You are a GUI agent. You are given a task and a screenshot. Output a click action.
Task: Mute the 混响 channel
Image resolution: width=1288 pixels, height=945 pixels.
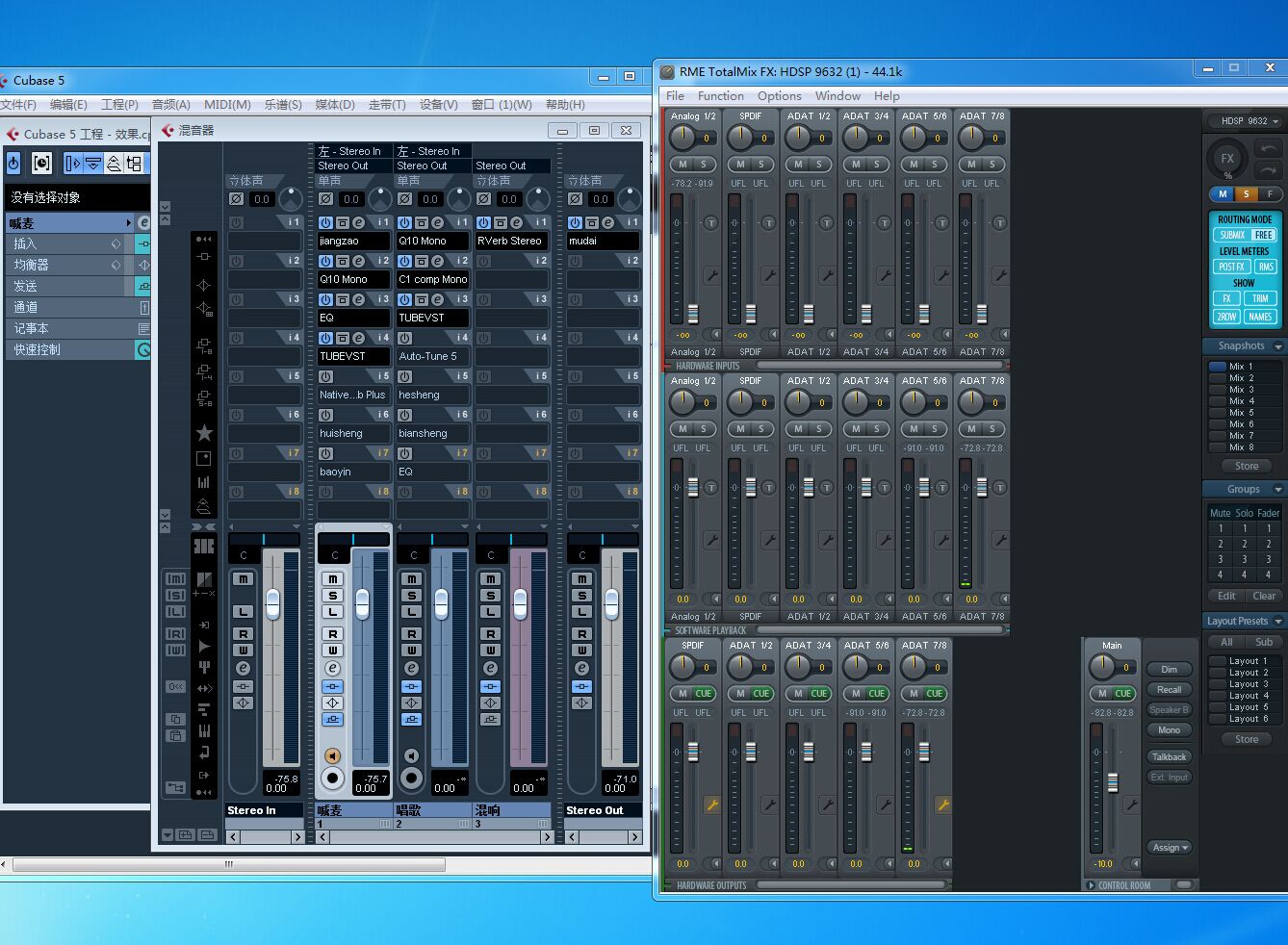point(490,578)
